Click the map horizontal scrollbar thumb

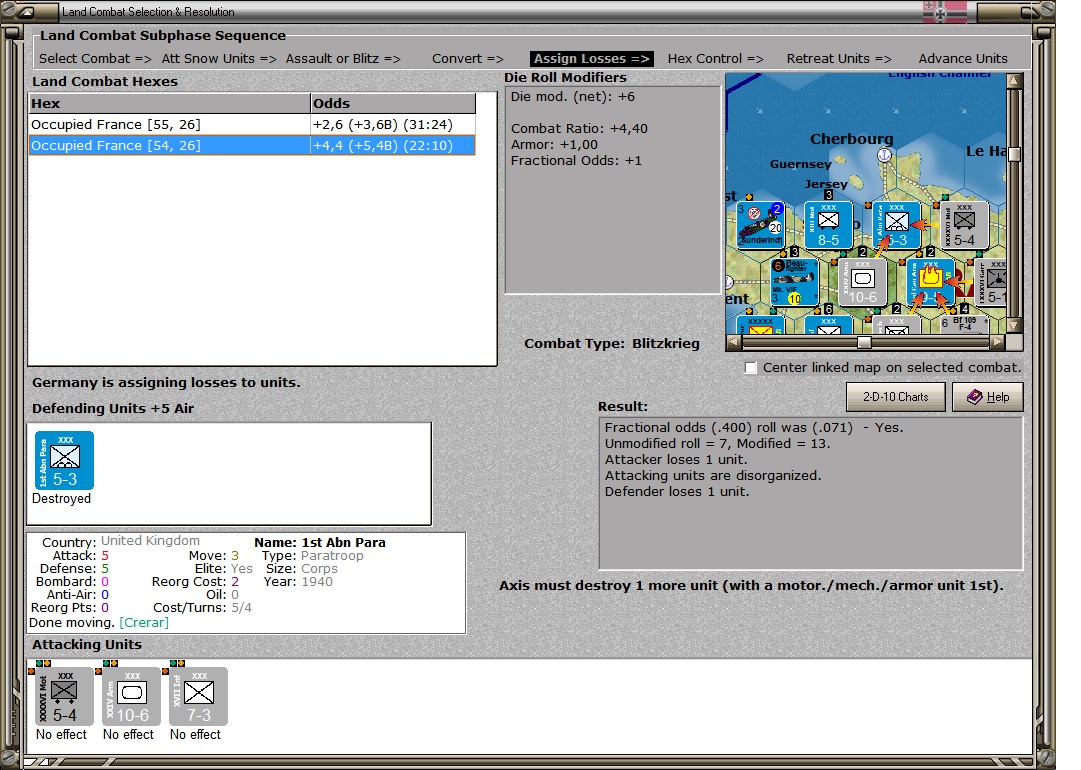pyautogui.click(x=864, y=342)
